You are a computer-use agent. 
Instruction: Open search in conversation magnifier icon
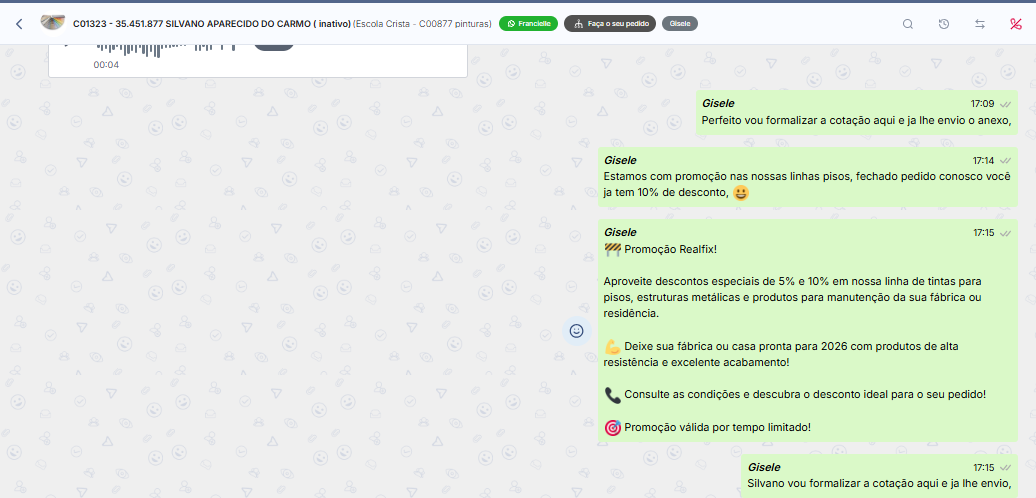908,24
